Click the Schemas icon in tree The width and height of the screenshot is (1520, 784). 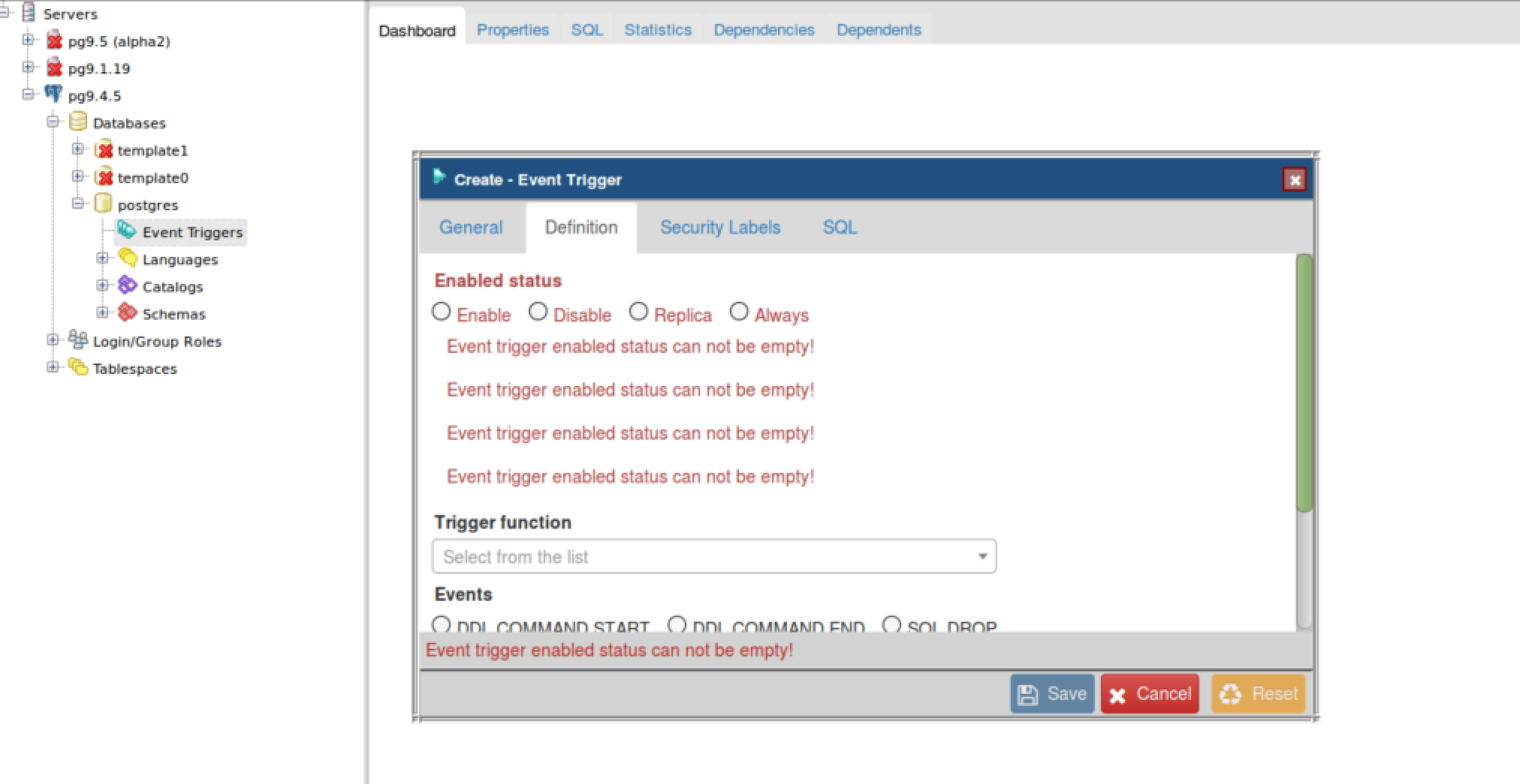coord(128,313)
